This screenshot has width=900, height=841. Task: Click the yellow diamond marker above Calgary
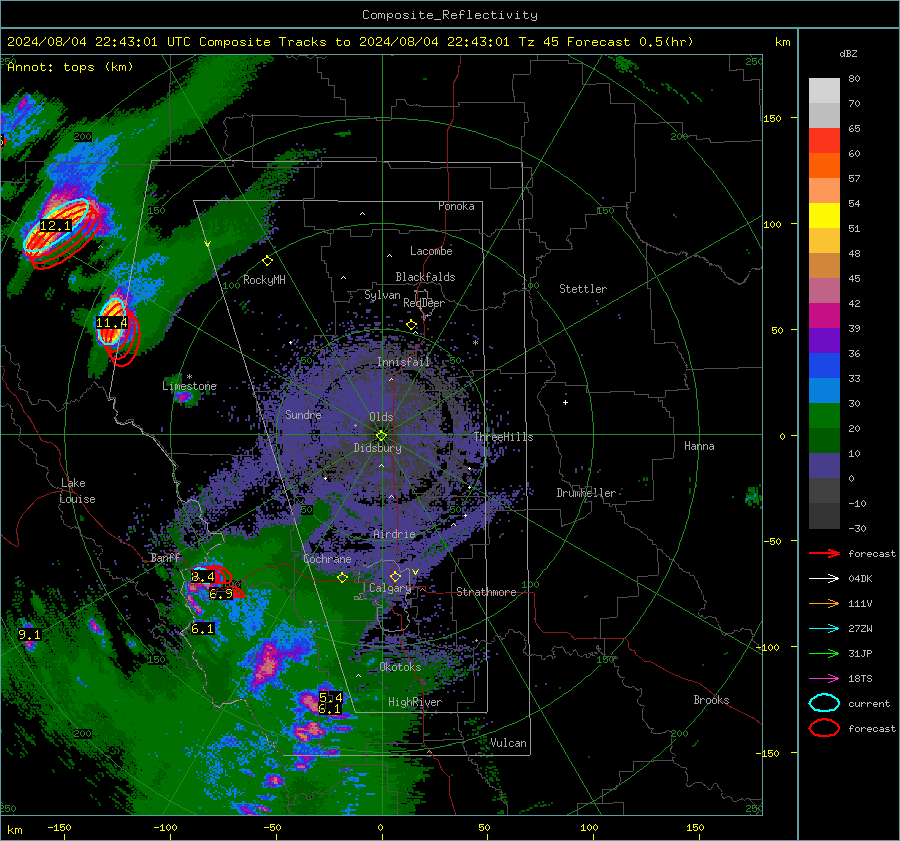[395, 576]
